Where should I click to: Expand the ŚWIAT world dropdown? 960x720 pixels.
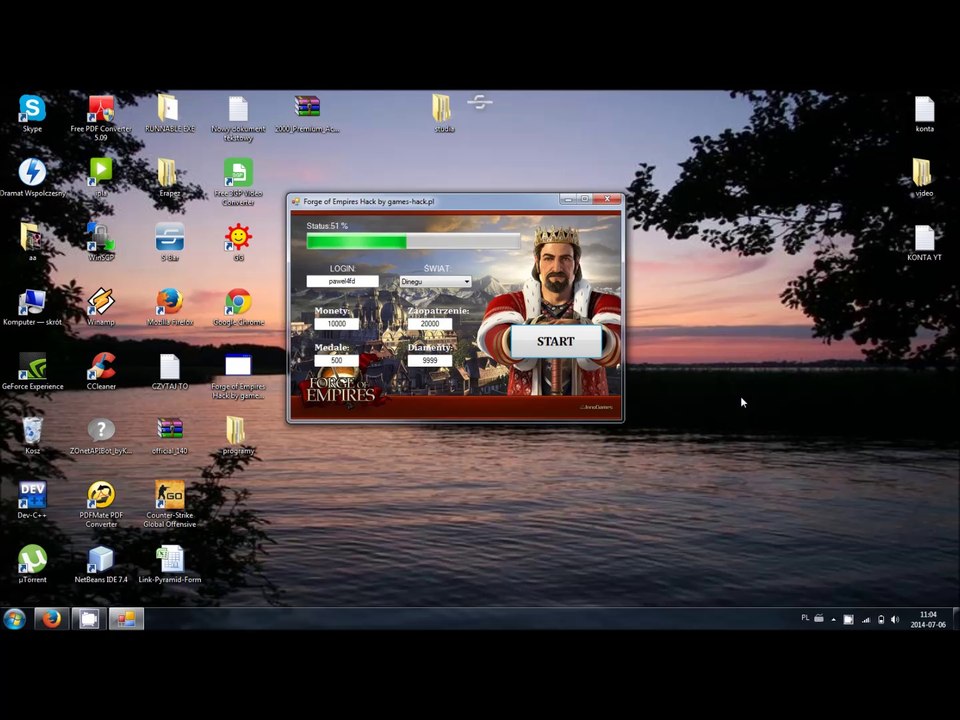pos(435,281)
